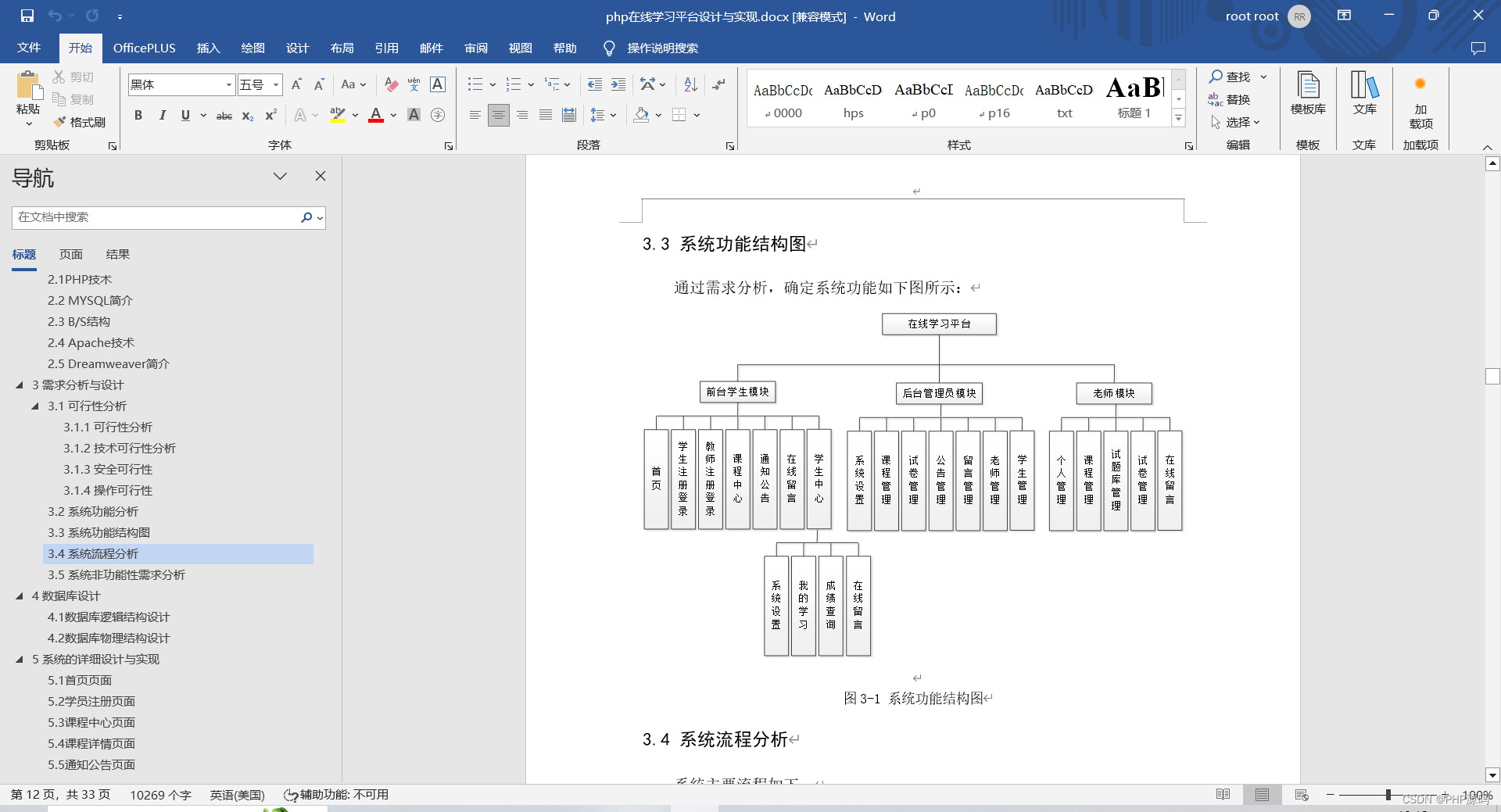The image size is (1501, 812).
Task: Toggle center alignment
Action: click(498, 115)
